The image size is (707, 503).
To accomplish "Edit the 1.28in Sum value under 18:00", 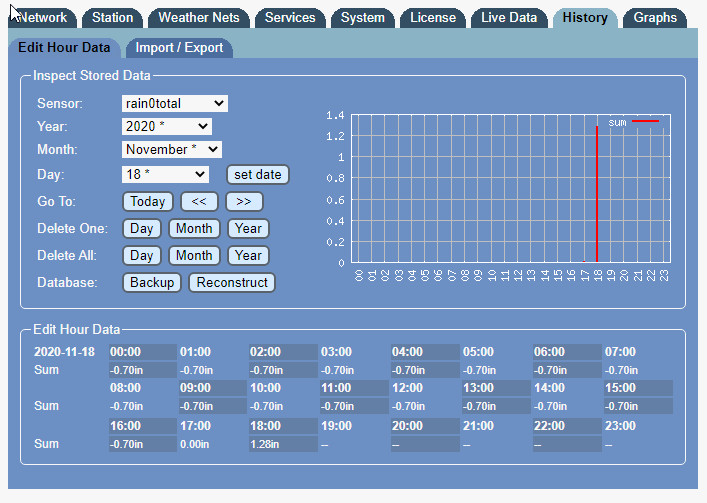I will [283, 444].
